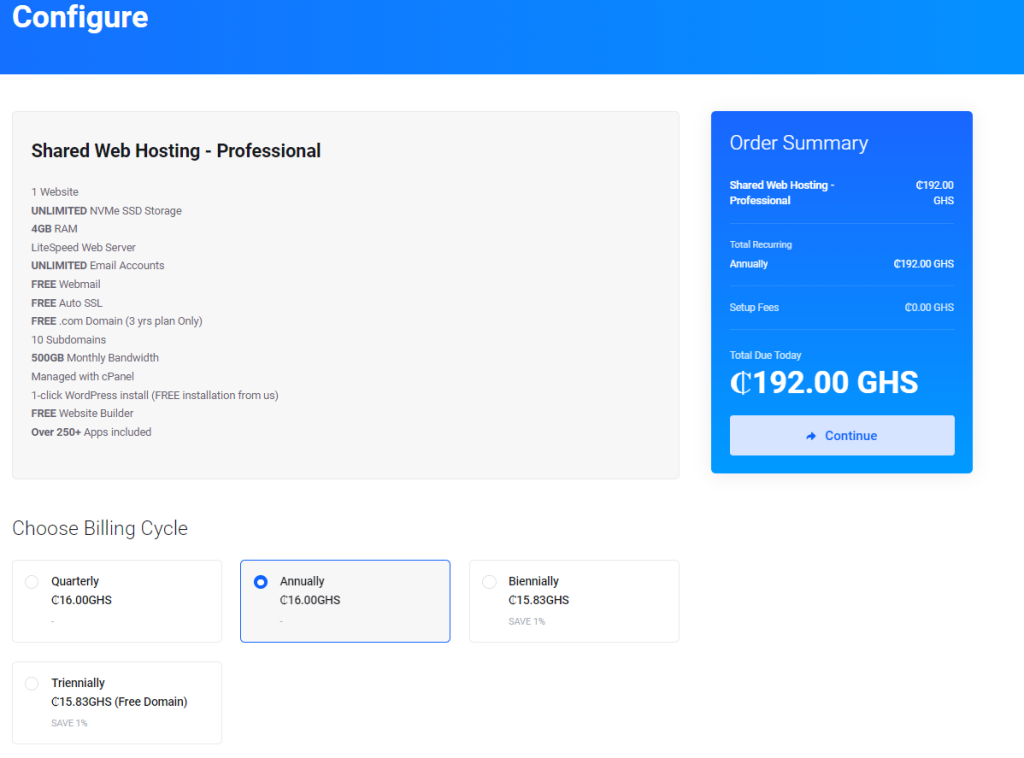1024x758 pixels.
Task: Click the Total Due Today ₵192.00 GHS amount
Action: [x=824, y=383]
